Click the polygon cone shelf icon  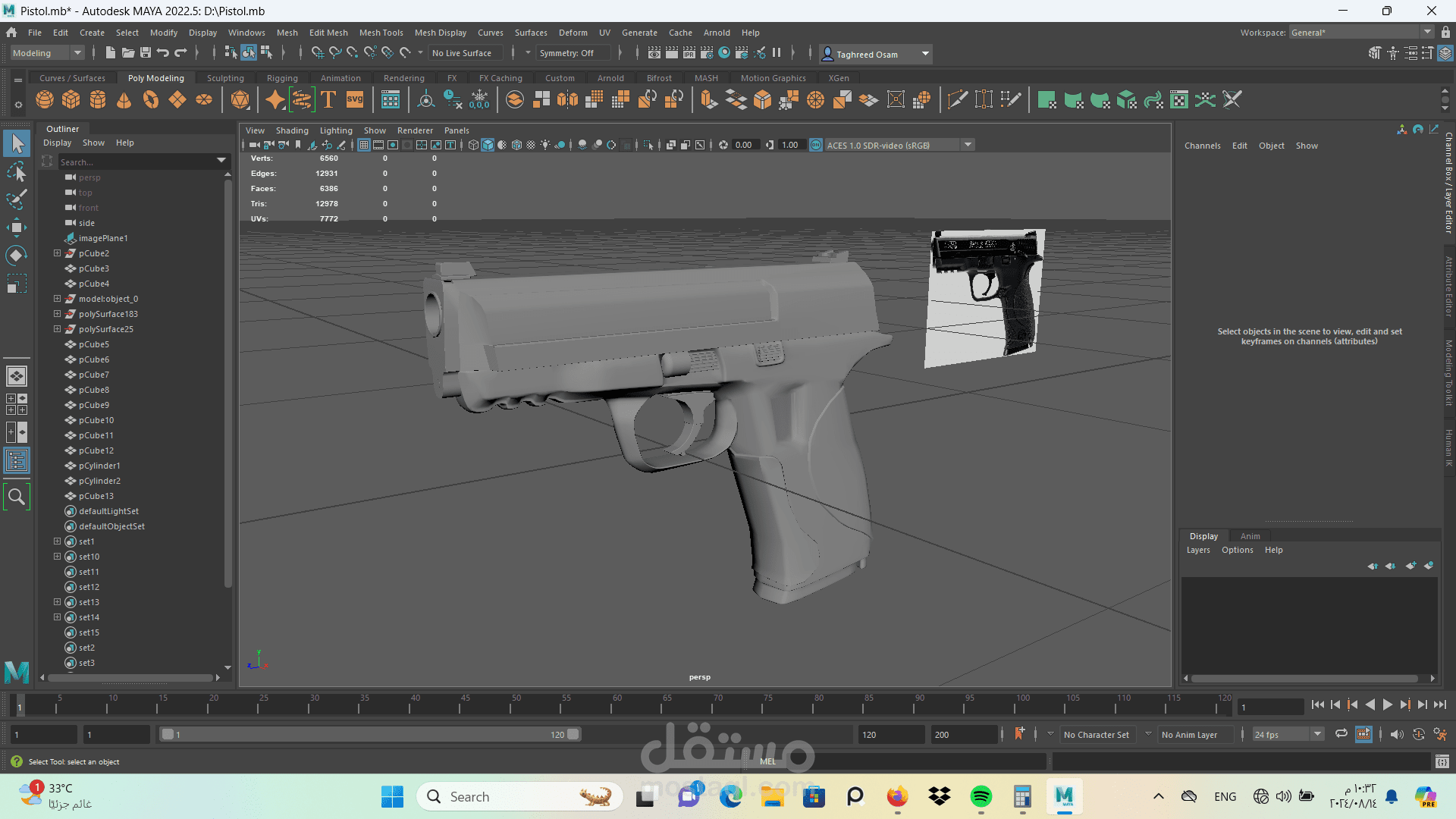[x=124, y=99]
